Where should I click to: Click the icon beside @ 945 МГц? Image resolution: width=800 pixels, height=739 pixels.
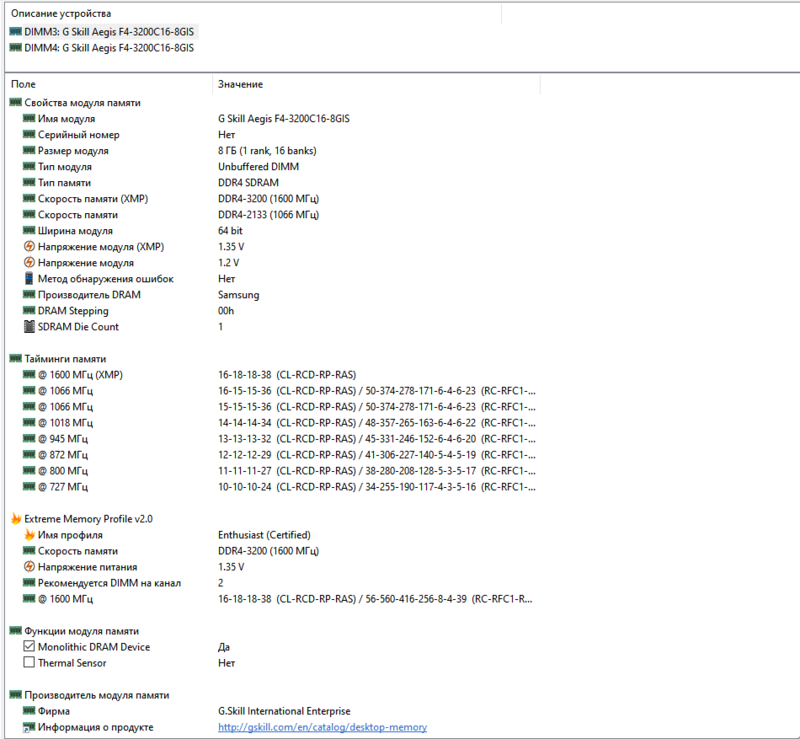point(29,438)
